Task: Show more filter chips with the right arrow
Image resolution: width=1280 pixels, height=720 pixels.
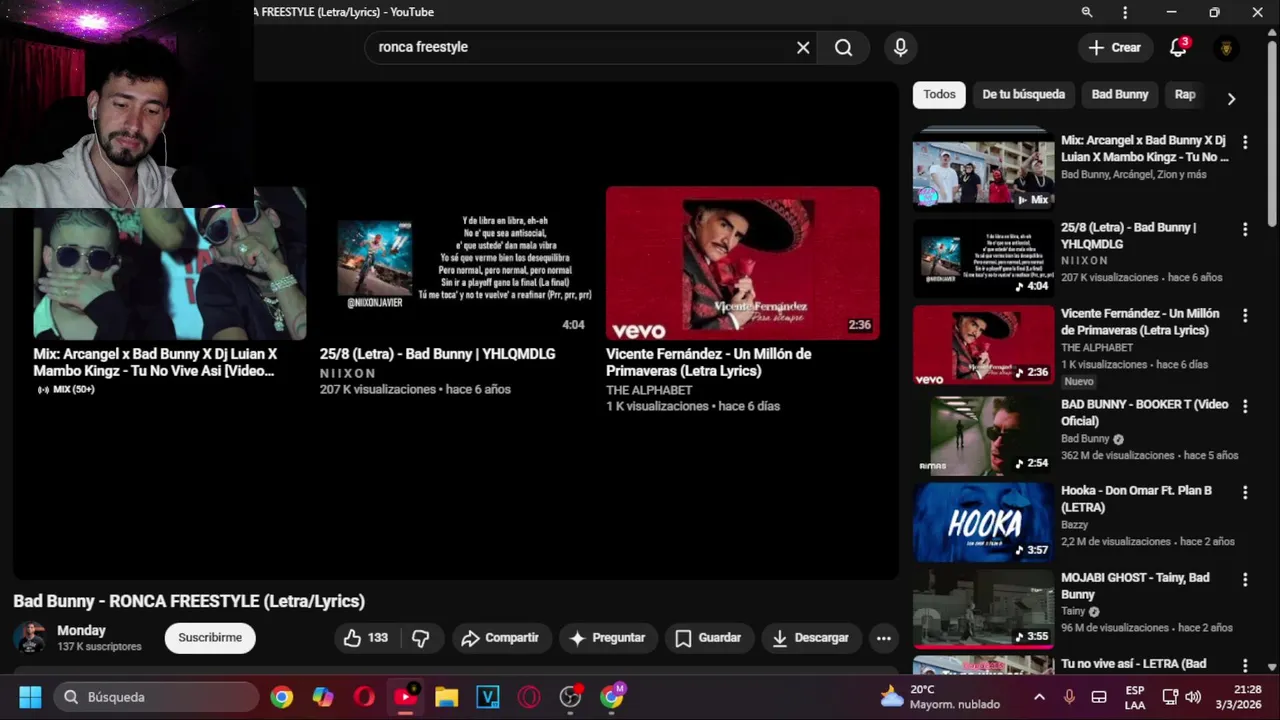Action: pos(1231,98)
